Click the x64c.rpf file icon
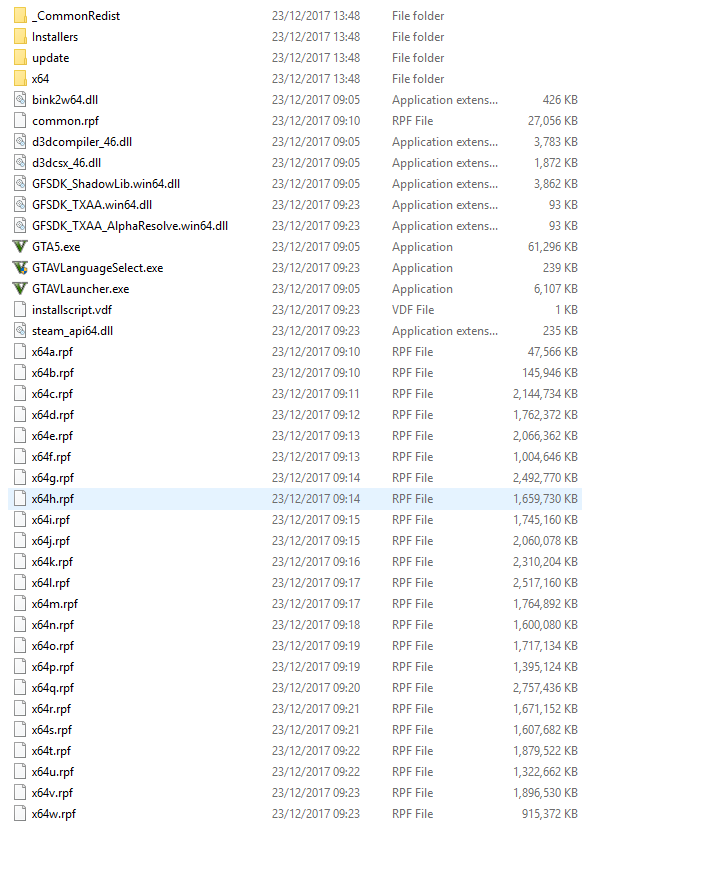 coord(20,394)
